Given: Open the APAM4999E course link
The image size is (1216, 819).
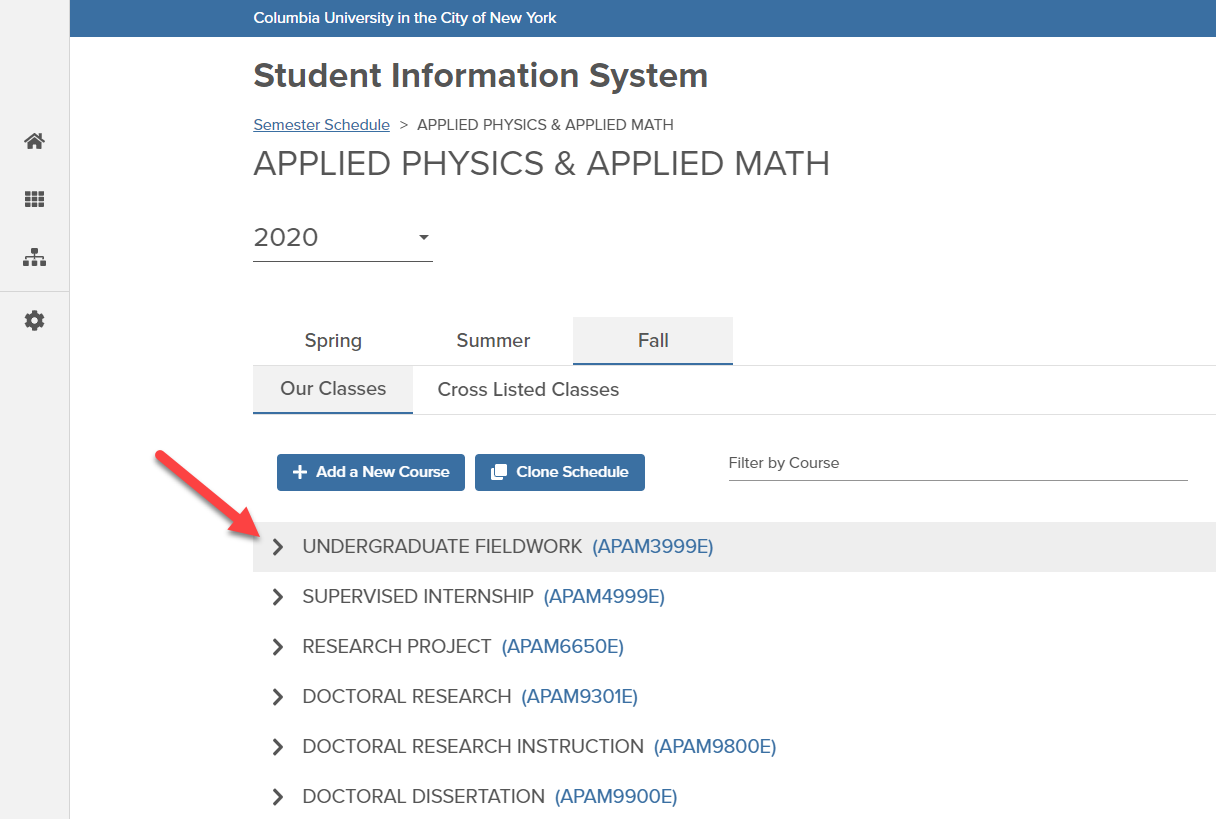Looking at the screenshot, I should [604, 597].
